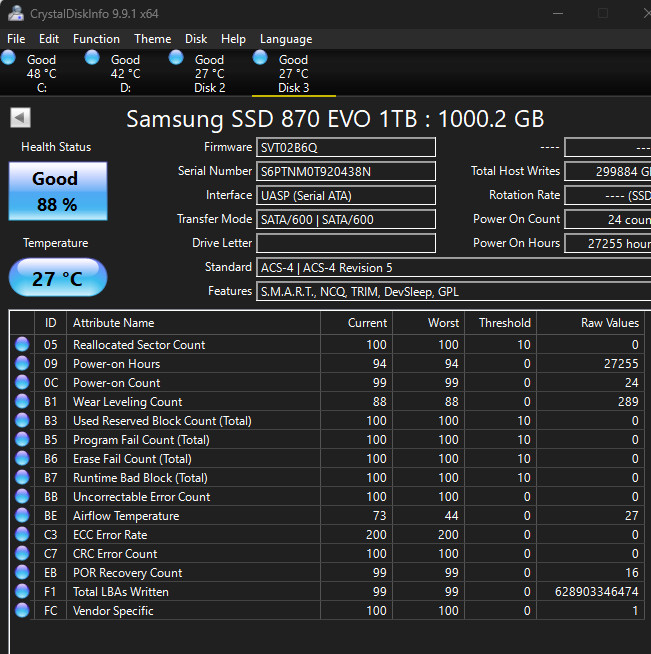This screenshot has width=651, height=654.
Task: Select the 'Wear Leveling Count' attribute name
Action: coord(128,402)
